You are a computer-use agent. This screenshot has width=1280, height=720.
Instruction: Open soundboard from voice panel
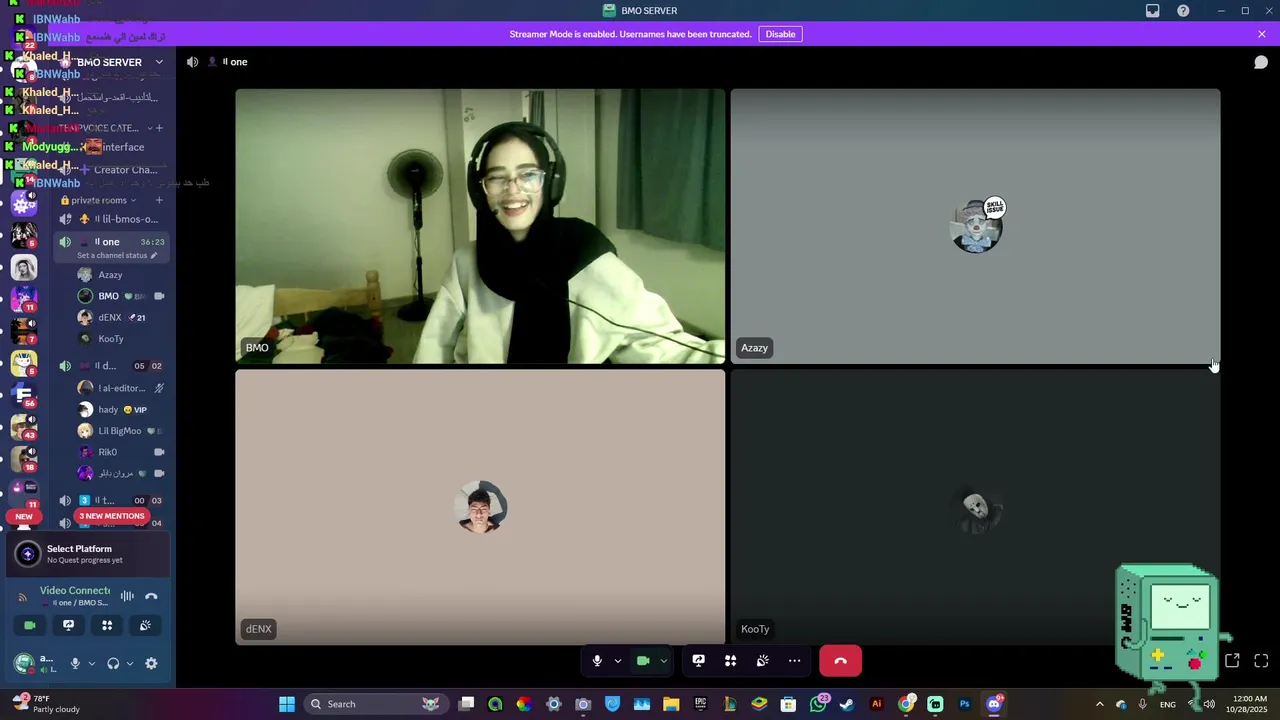[x=145, y=625]
